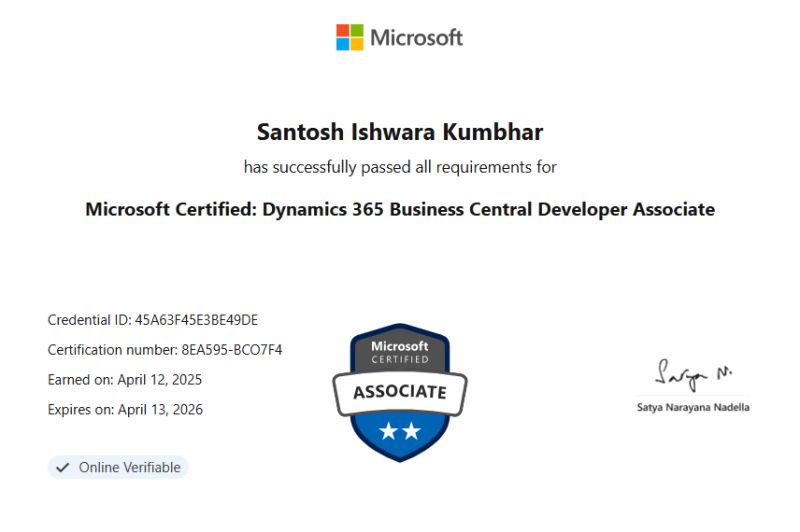Select the name Santosh Ishwara Kumbhar
800x532 pixels.
pos(400,132)
